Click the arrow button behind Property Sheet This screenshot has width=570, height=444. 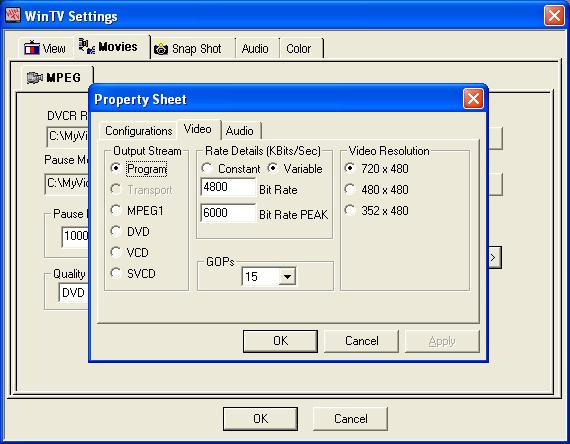click(495, 258)
